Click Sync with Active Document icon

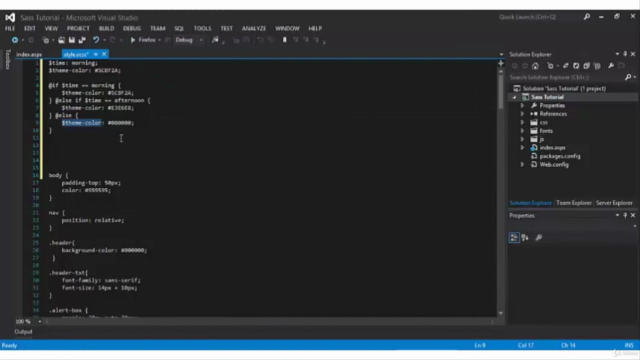click(566, 66)
